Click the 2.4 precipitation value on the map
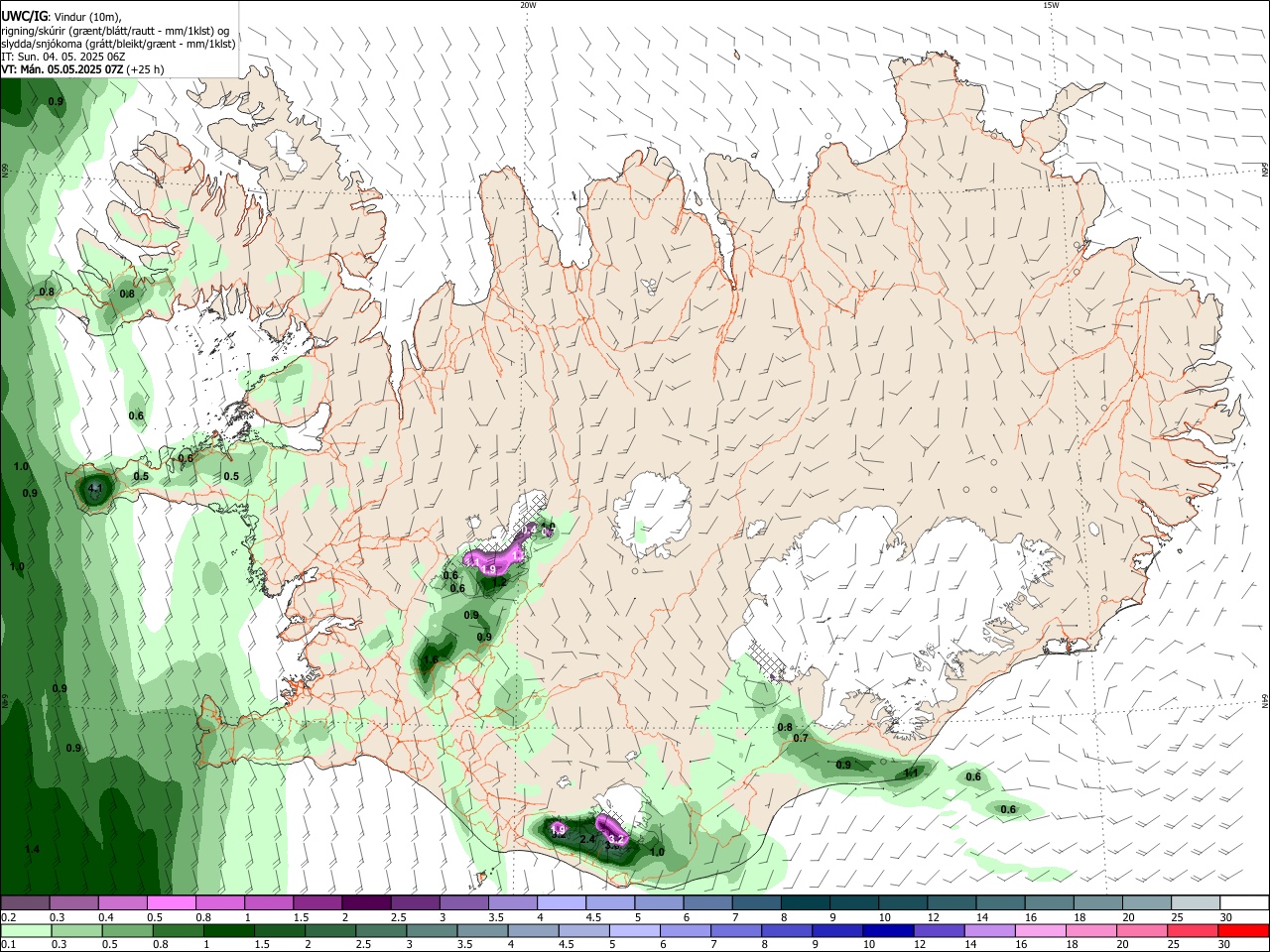1270x952 pixels. tap(586, 840)
